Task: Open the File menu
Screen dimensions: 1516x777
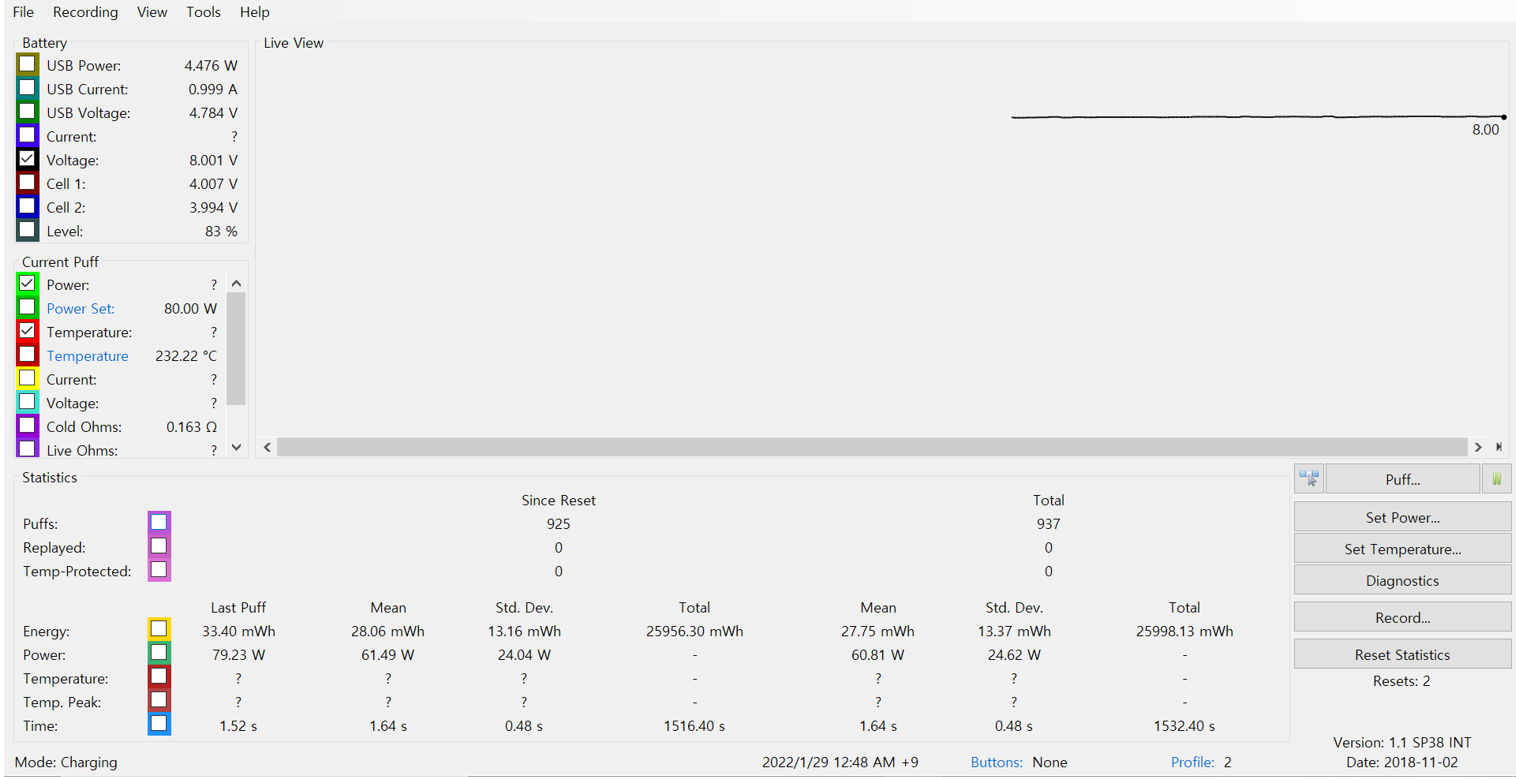Action: (23, 12)
